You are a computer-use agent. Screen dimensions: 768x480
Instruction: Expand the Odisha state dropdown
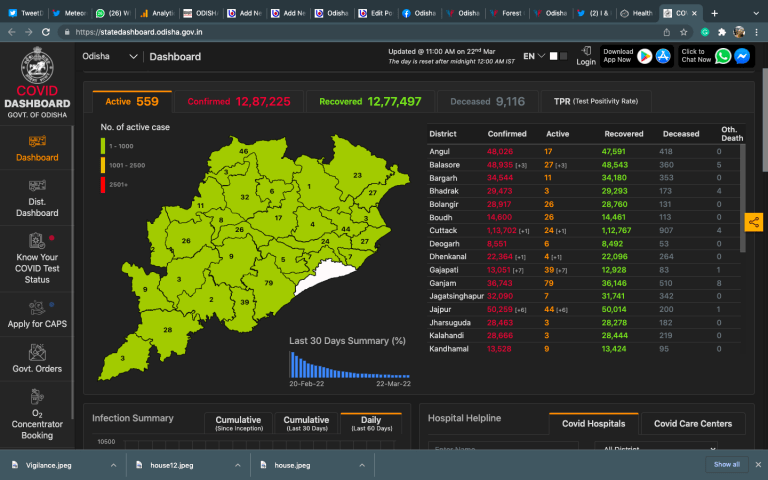133,57
